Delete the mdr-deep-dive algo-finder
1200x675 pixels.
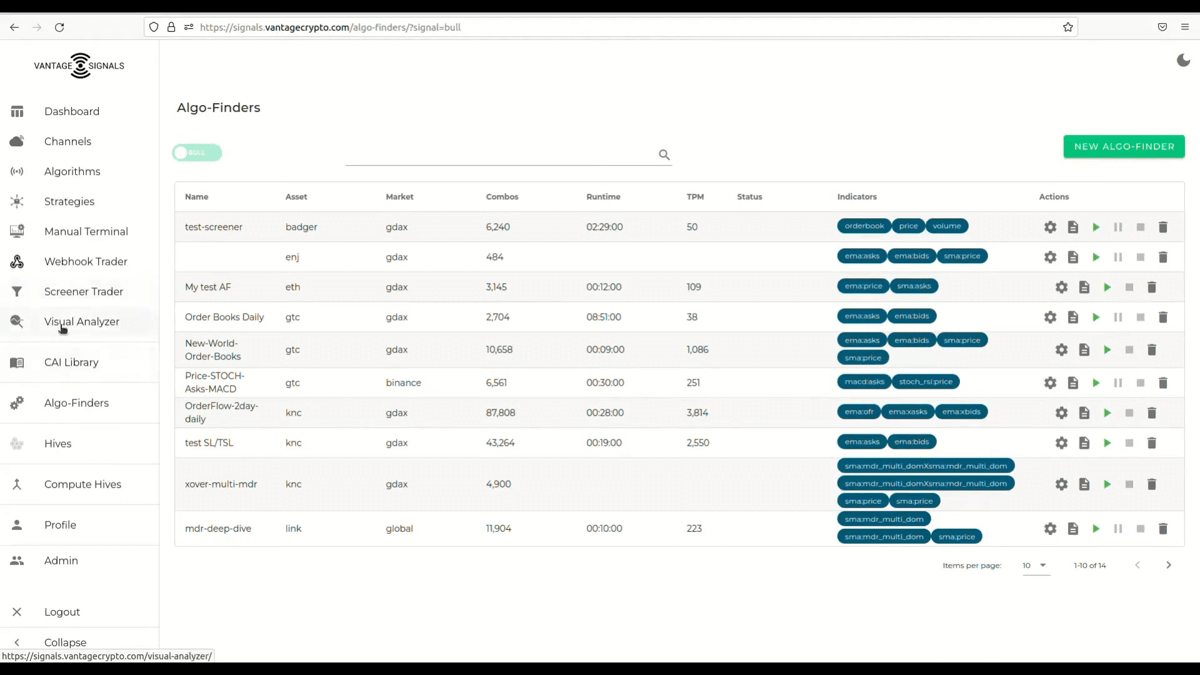pyautogui.click(x=1163, y=529)
